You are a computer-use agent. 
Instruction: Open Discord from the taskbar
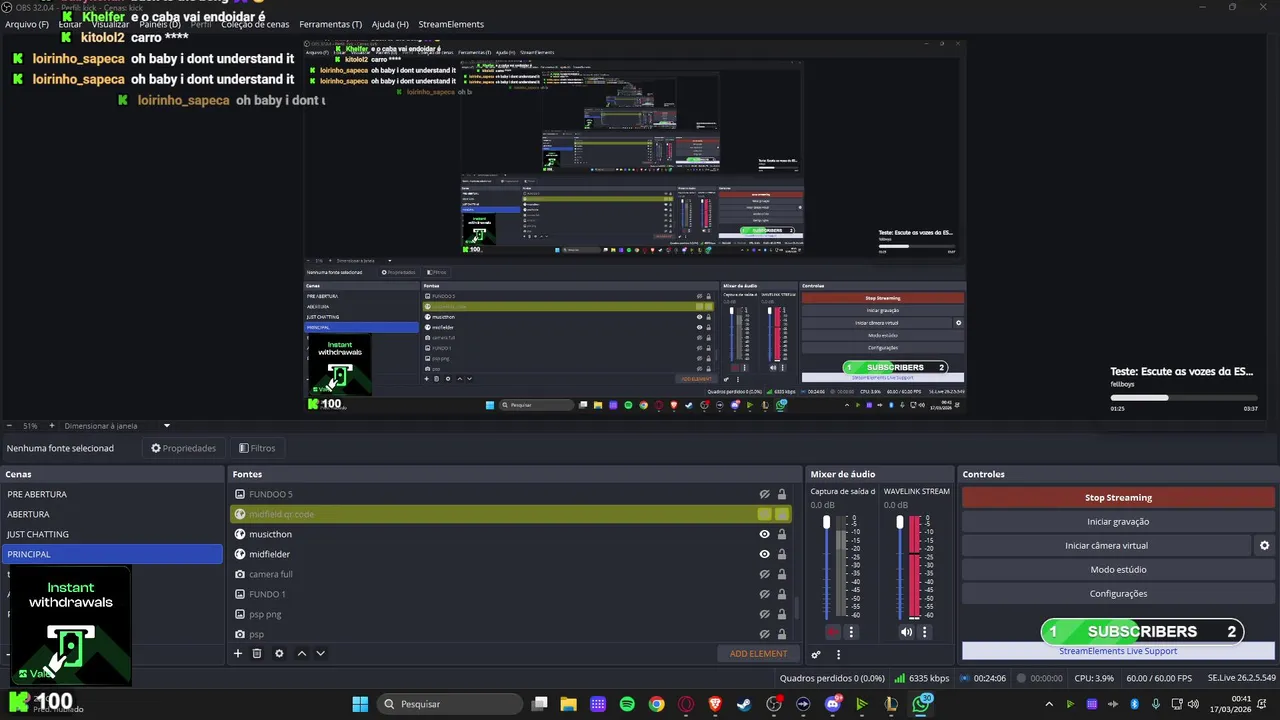pyautogui.click(x=833, y=704)
